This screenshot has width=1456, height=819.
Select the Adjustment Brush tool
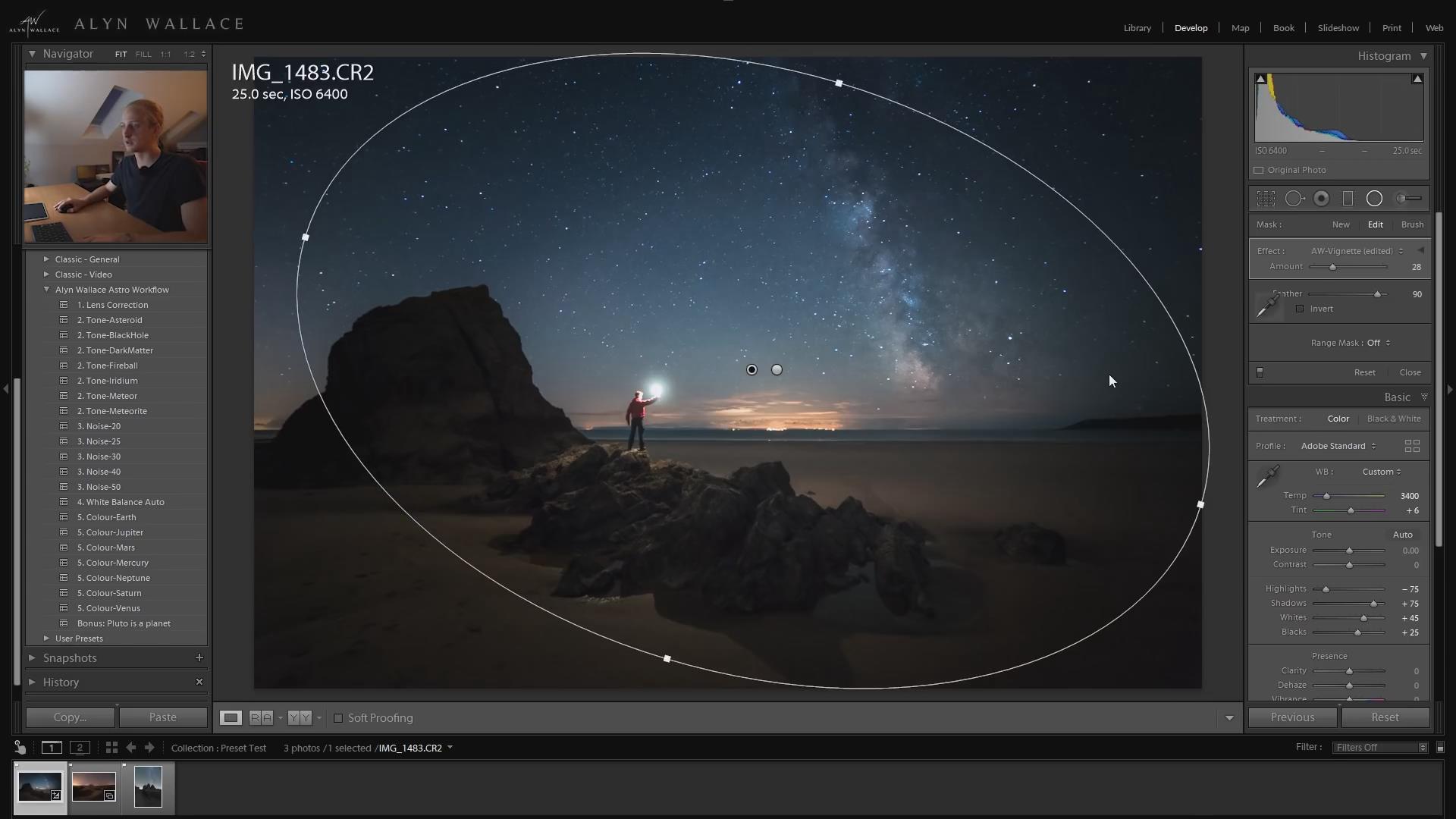[x=1409, y=199]
